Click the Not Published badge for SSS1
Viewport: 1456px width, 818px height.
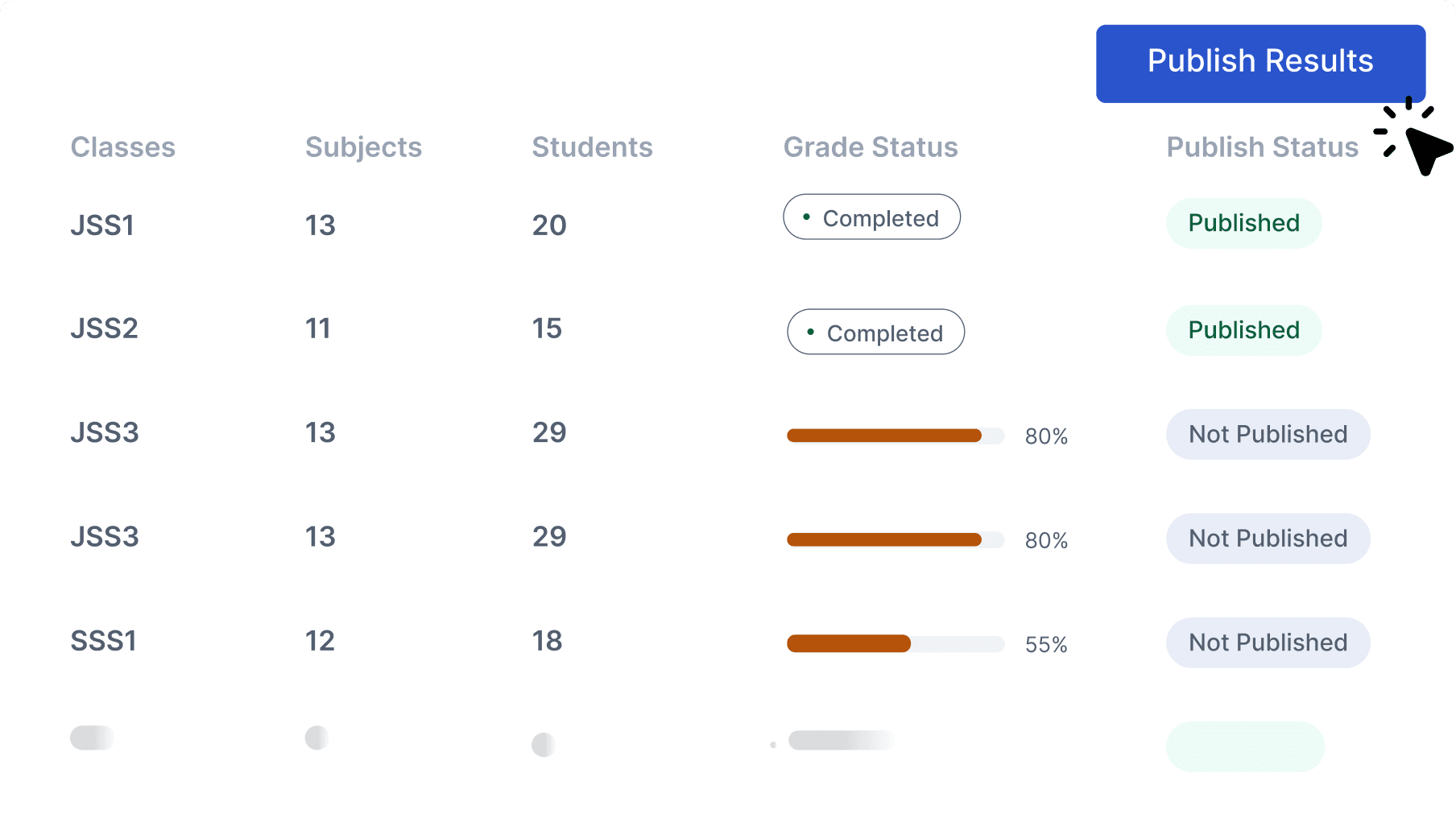coord(1268,642)
